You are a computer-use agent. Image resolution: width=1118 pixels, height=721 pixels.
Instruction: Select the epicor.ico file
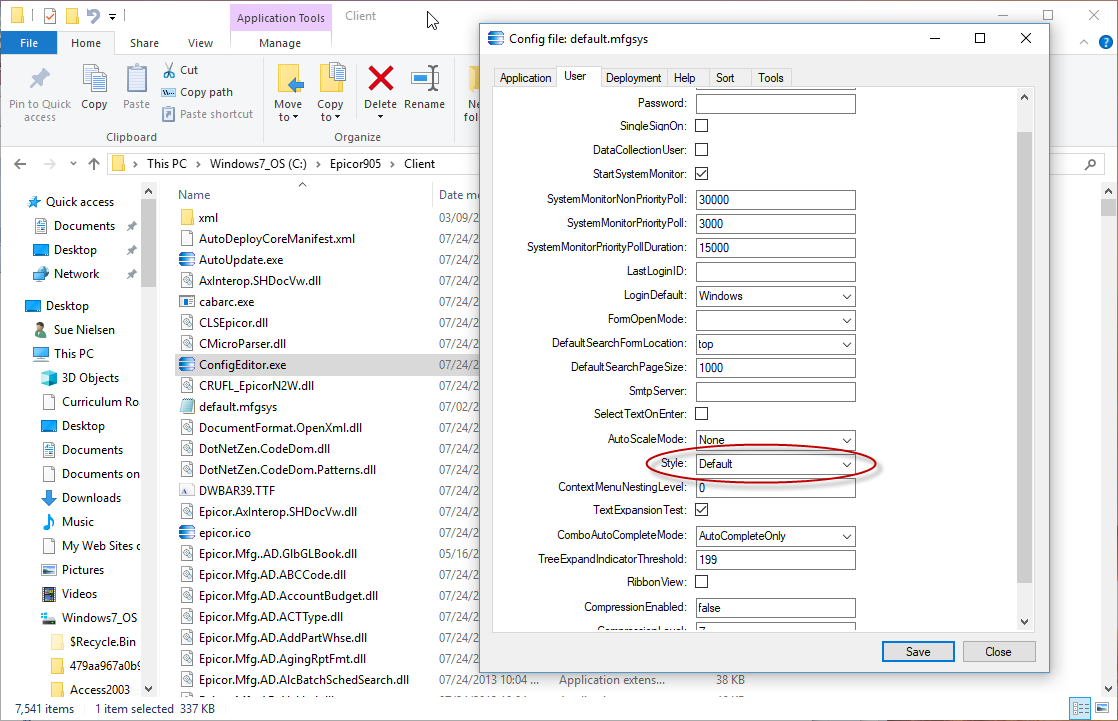(225, 533)
